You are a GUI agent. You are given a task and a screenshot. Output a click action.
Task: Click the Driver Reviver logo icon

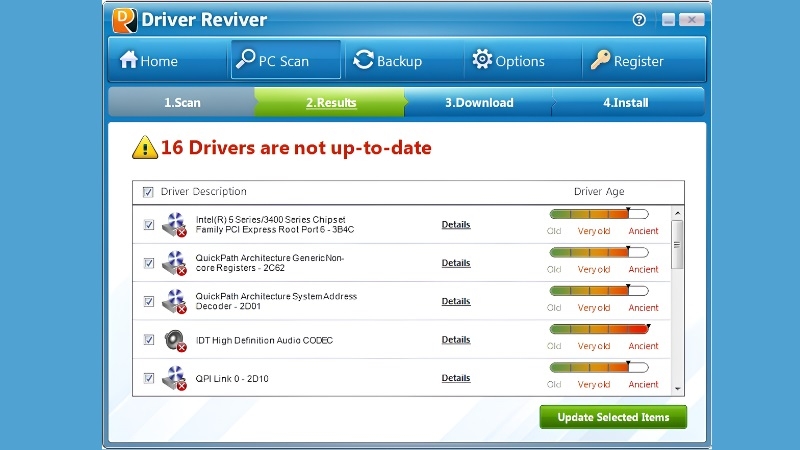point(124,20)
